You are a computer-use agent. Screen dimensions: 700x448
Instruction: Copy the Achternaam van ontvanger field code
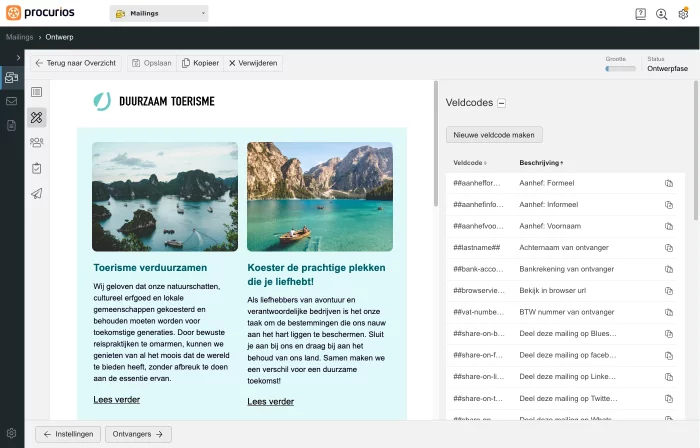(x=669, y=247)
